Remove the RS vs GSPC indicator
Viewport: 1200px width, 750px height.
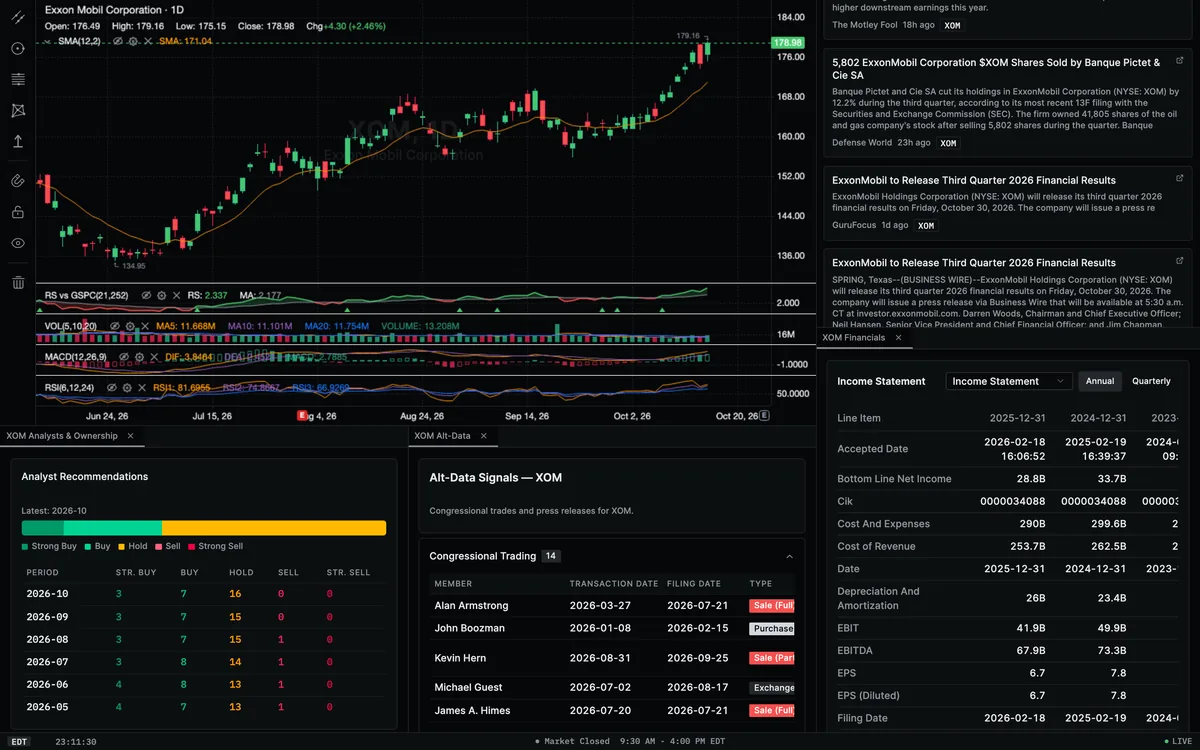[177, 296]
